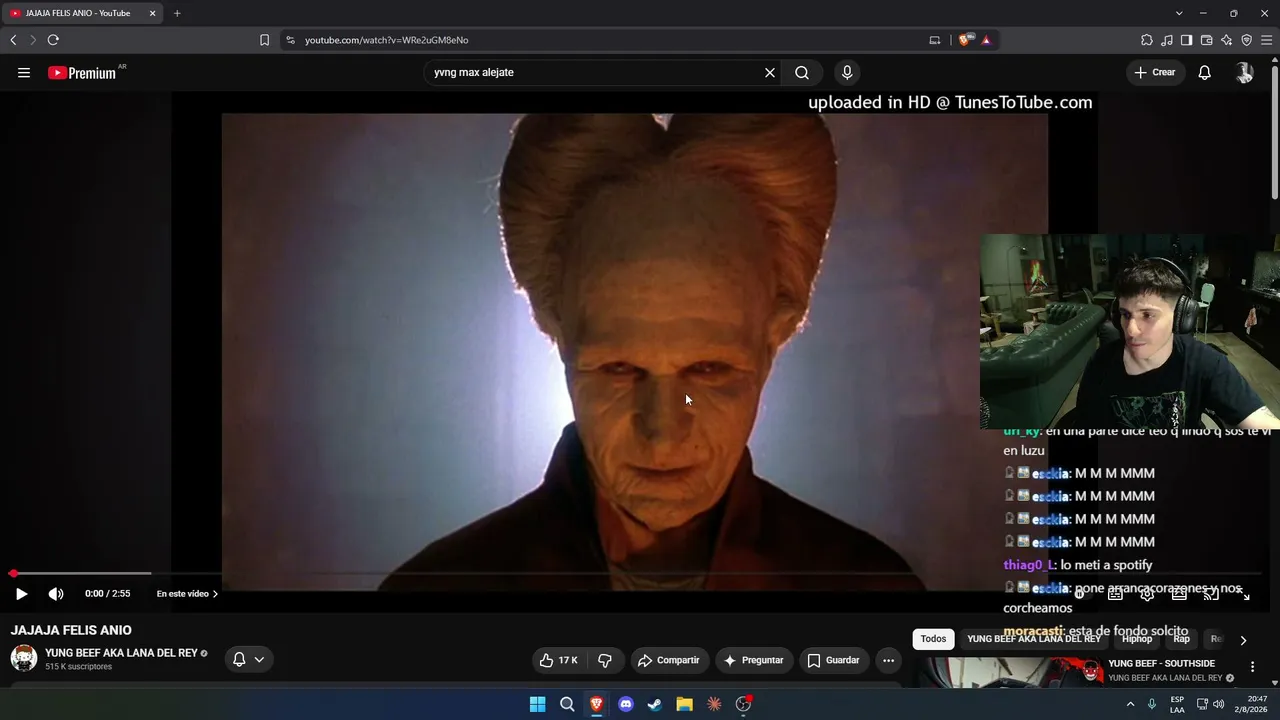Viewport: 1280px width, 720px height.
Task: Open Brave Rewards triangle icon
Action: [986, 40]
